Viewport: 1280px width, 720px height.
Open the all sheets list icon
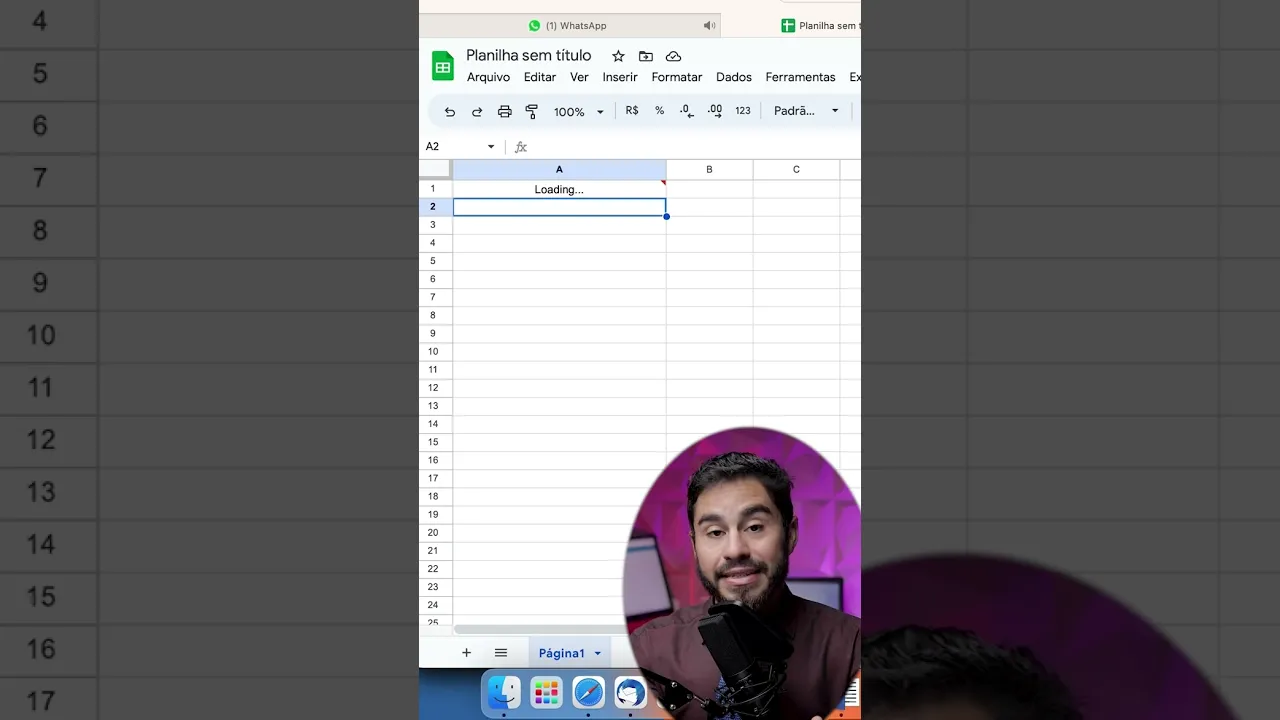[x=501, y=653]
